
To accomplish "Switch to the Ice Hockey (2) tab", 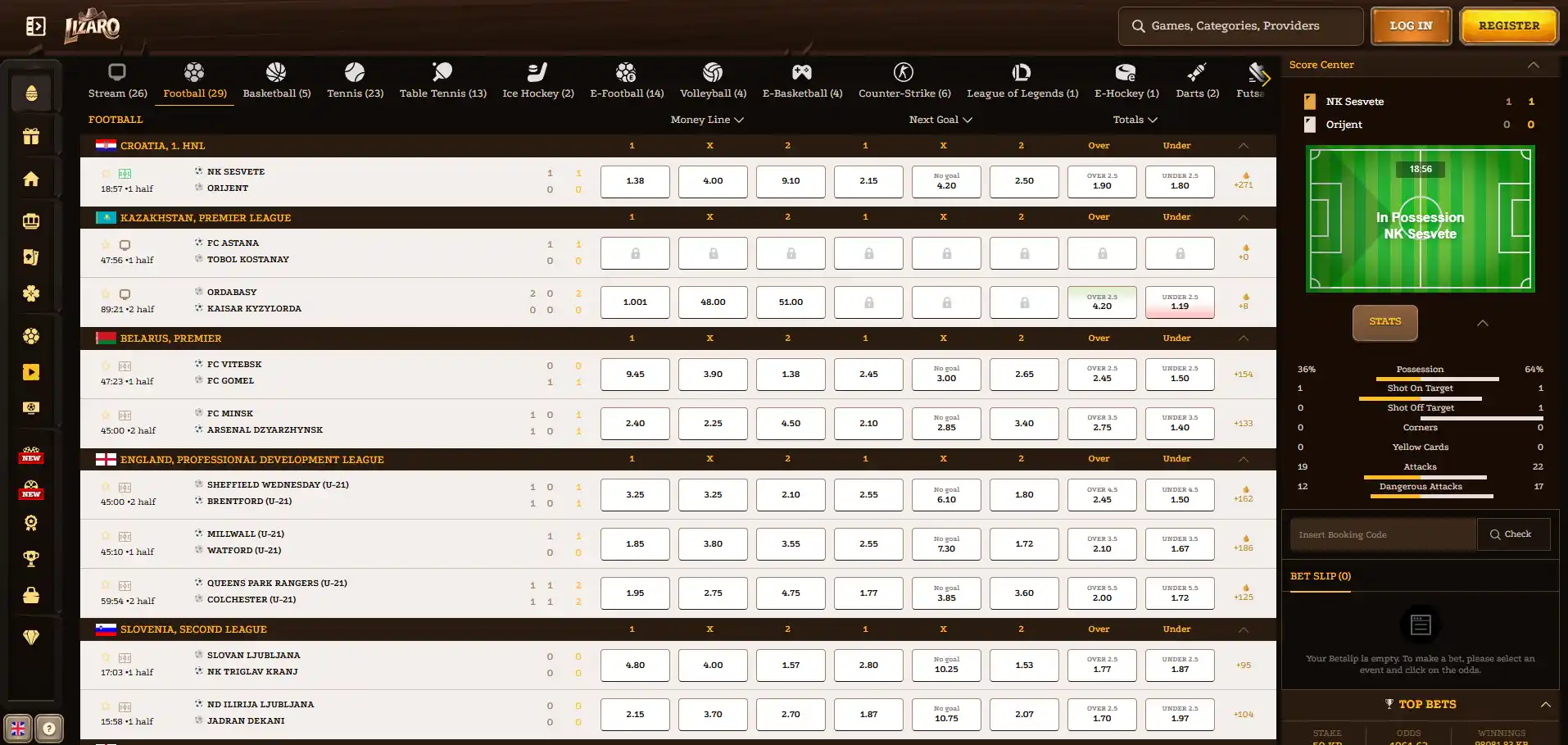I will click(538, 82).
